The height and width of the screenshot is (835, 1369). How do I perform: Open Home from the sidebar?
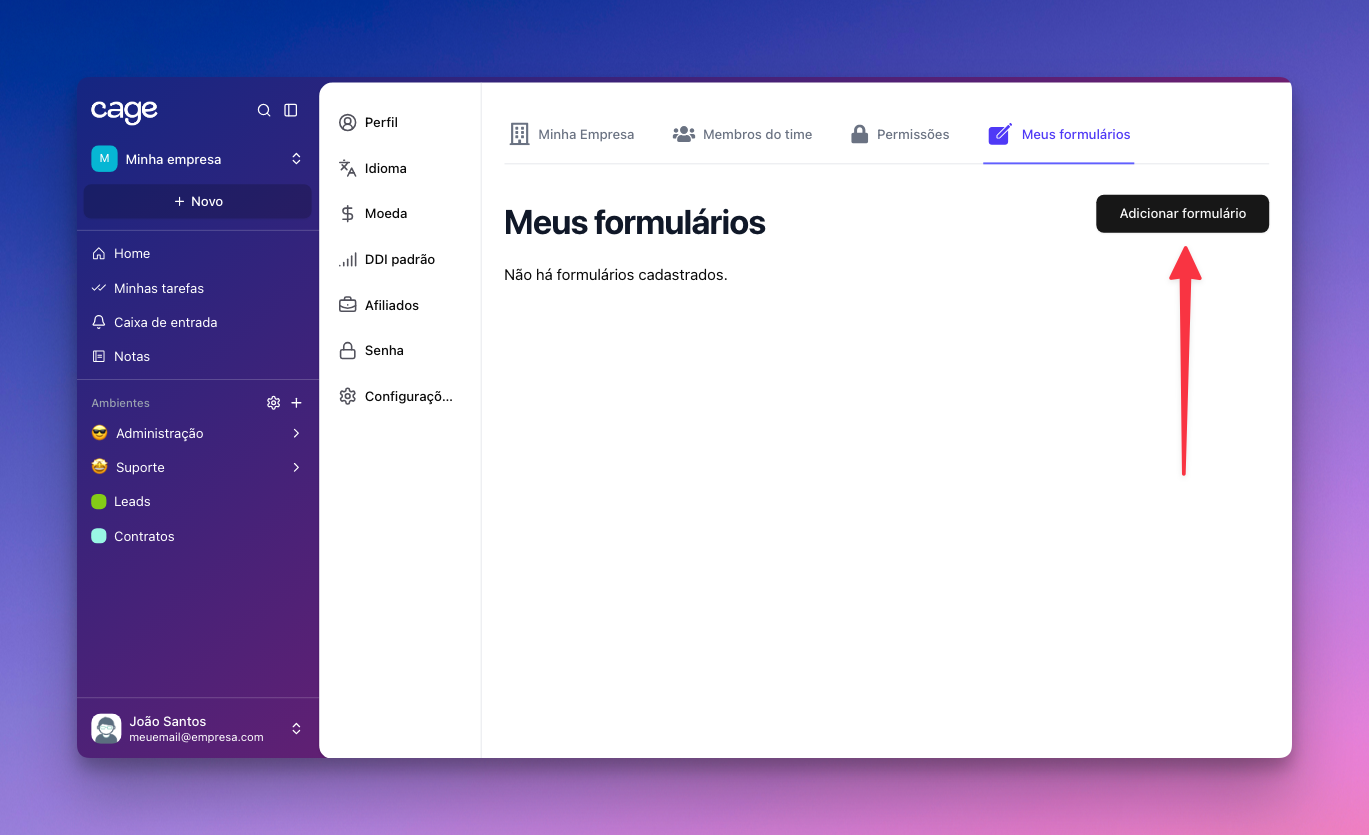[x=131, y=254]
